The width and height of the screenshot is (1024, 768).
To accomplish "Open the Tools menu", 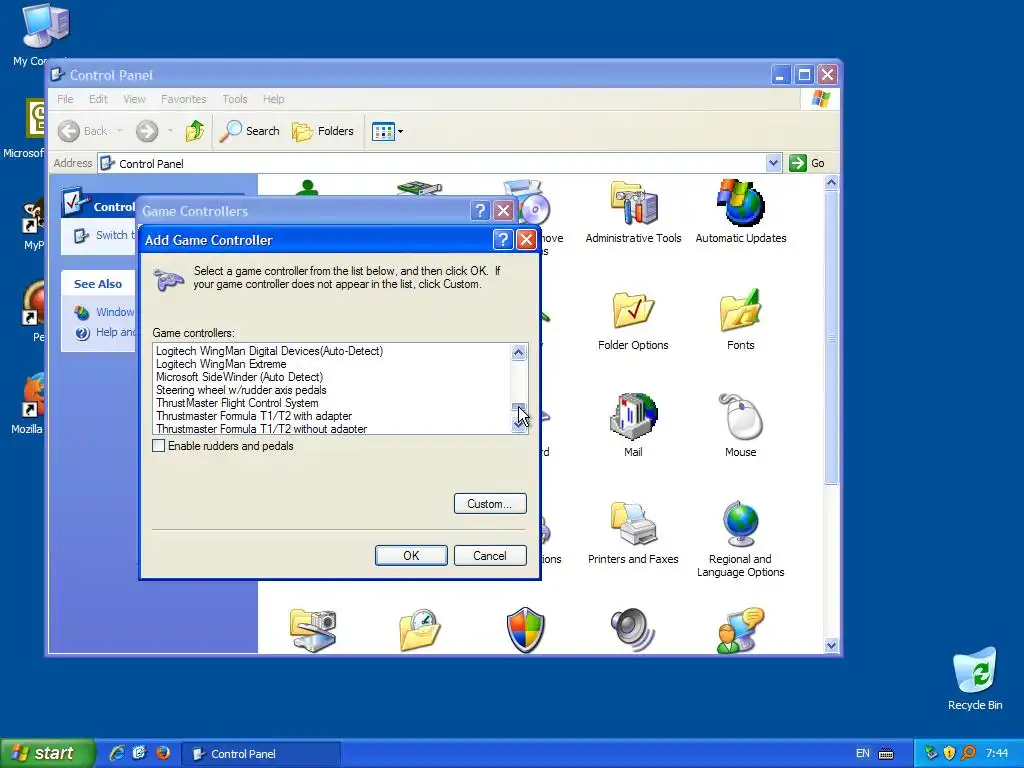I will [x=234, y=99].
